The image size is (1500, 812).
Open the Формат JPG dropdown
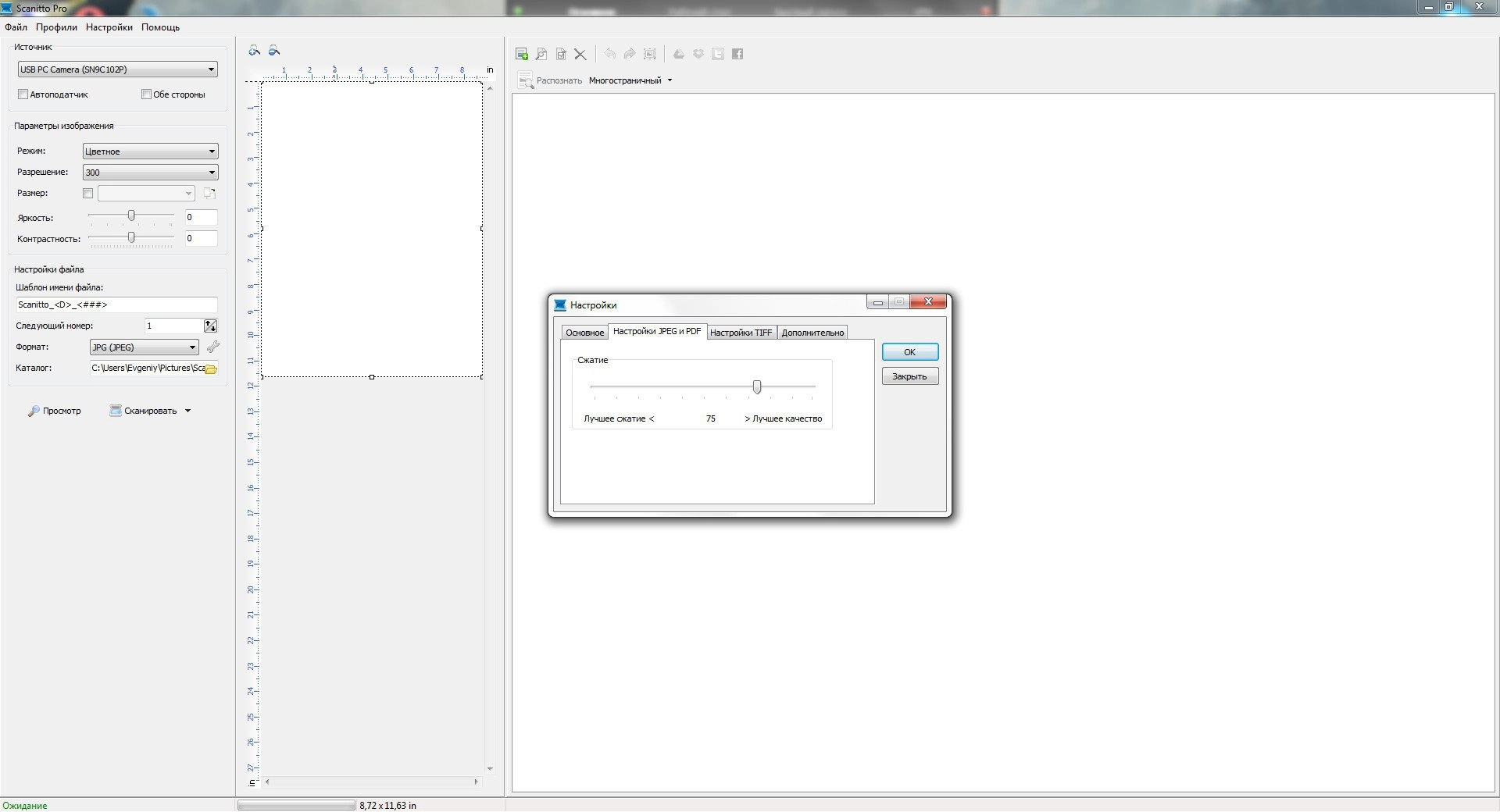[x=144, y=347]
